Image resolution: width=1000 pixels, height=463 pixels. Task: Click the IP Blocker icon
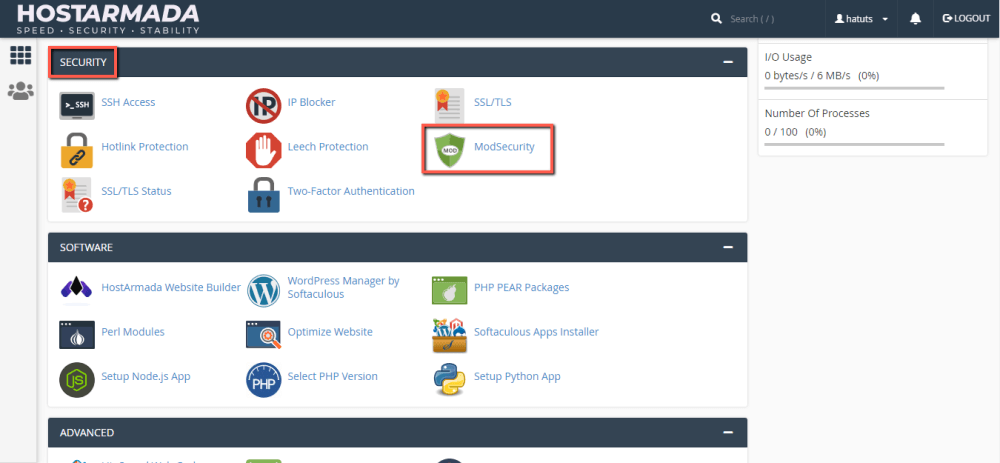[263, 106]
